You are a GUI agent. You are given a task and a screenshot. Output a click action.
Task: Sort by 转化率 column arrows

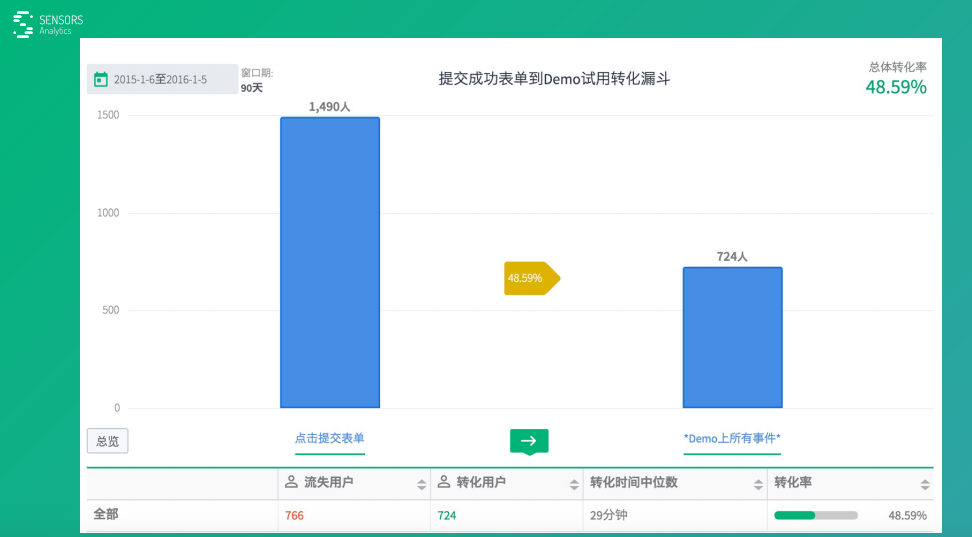[x=925, y=484]
